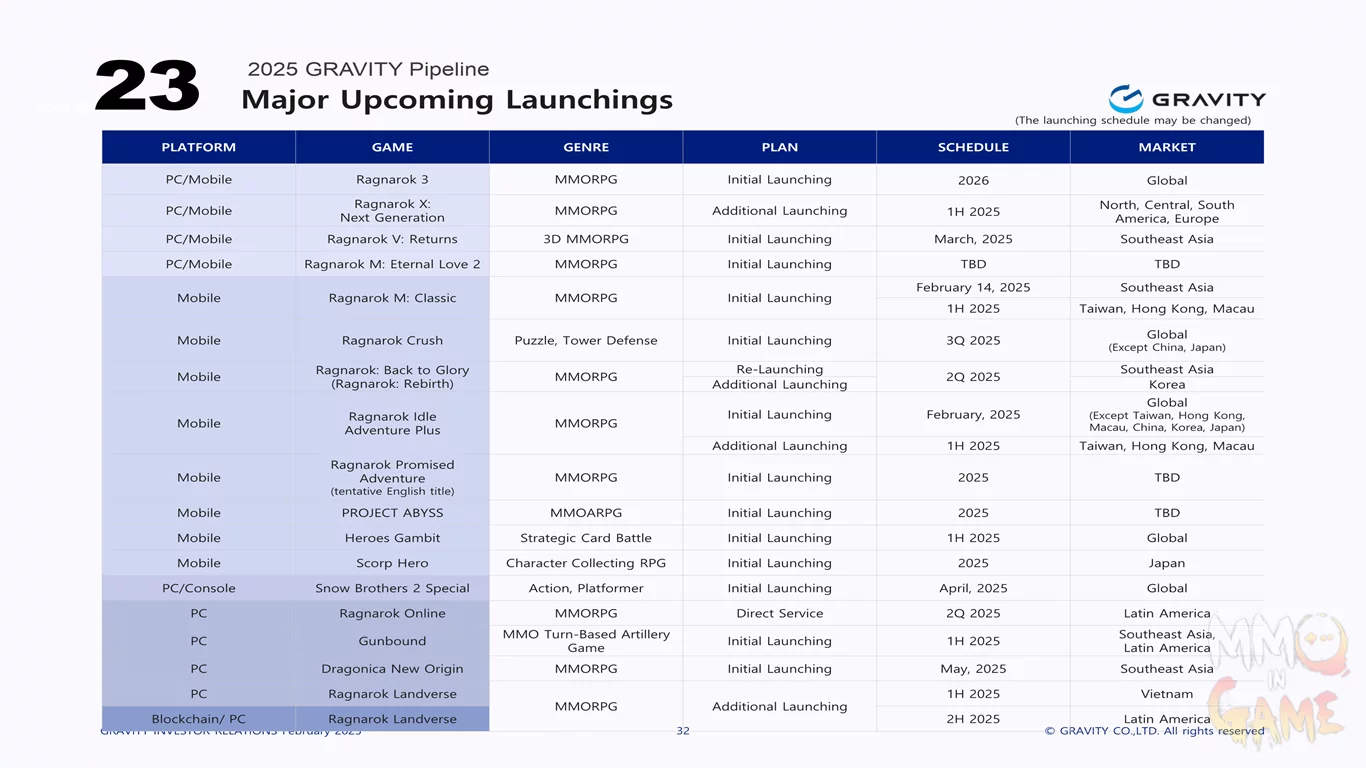Click 'Ragnarok Idle Adventure Plus' cell
The image size is (1366, 768).
coord(392,423)
